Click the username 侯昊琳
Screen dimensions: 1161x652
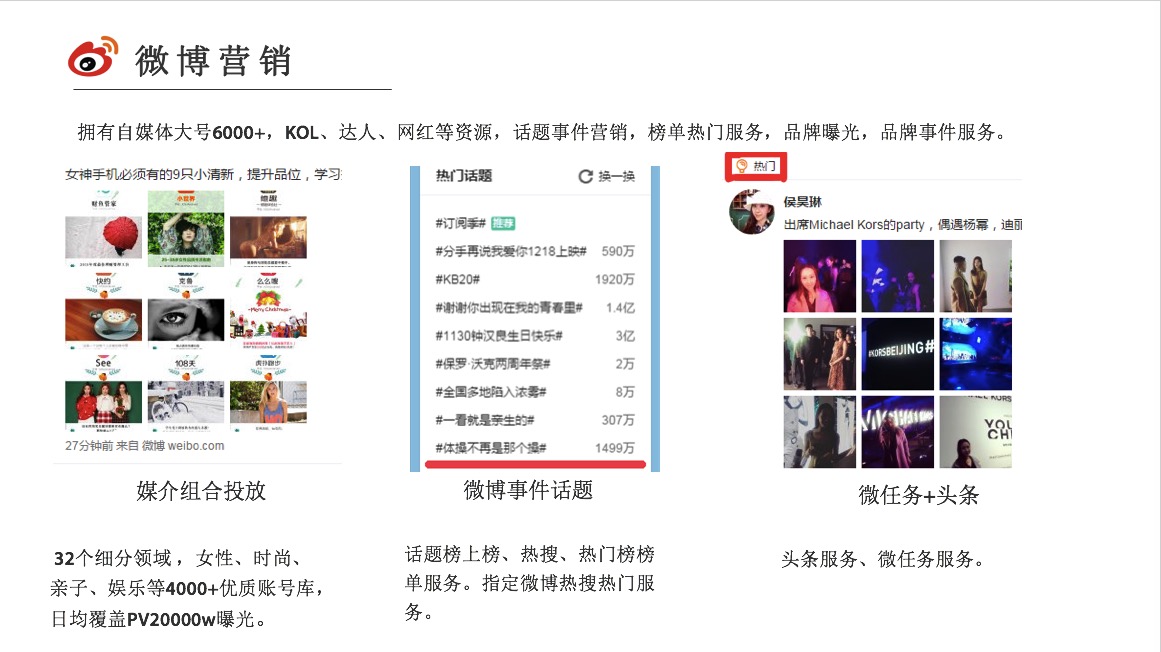tap(802, 202)
